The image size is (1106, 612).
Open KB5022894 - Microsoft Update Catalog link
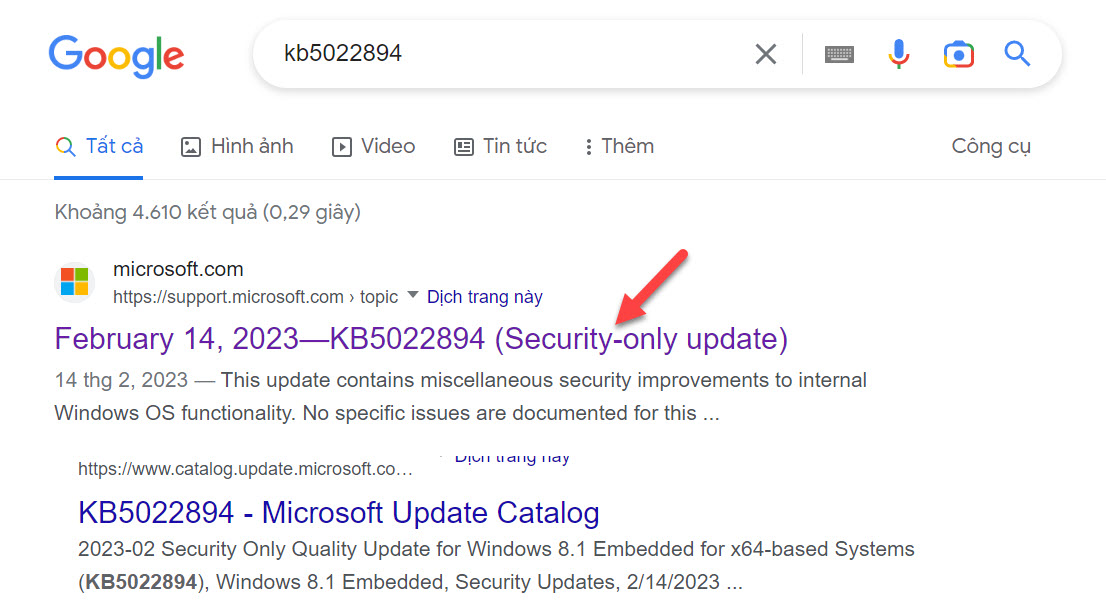pyautogui.click(x=338, y=513)
